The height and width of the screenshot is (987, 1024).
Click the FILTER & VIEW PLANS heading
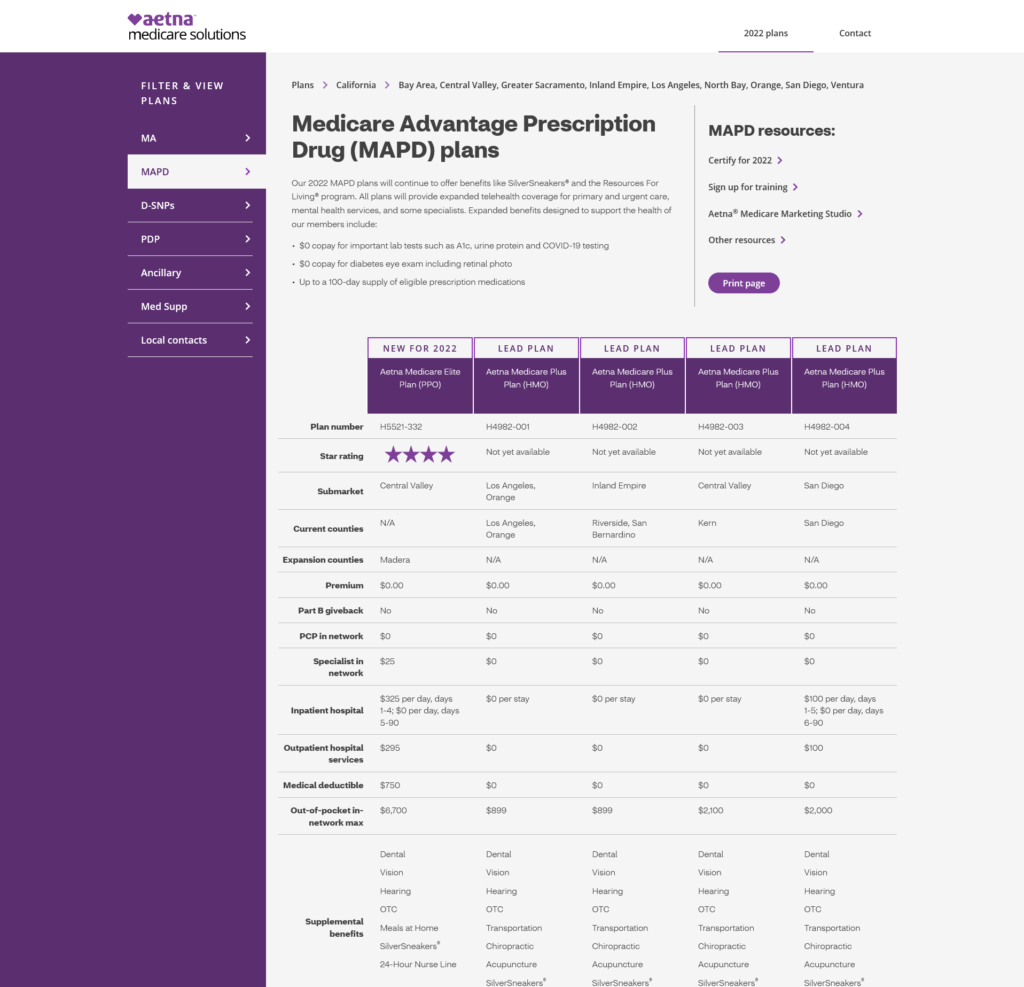182,93
